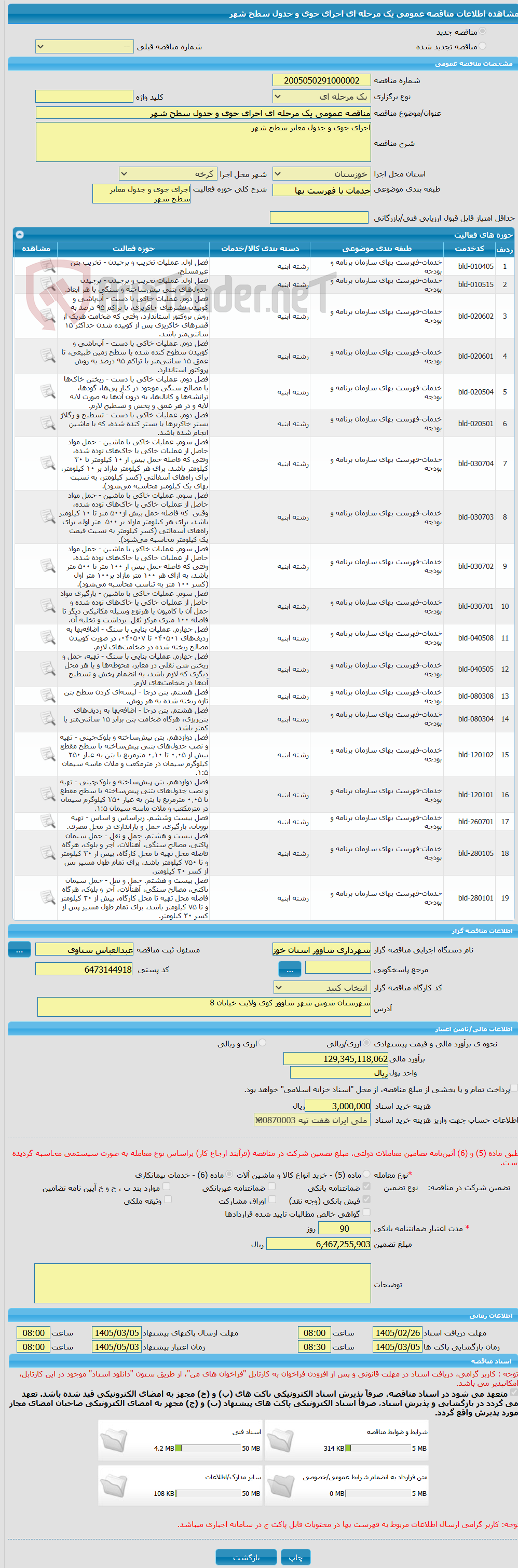
Task: Toggle the document commitment checkbox
Action: [514, 1393]
